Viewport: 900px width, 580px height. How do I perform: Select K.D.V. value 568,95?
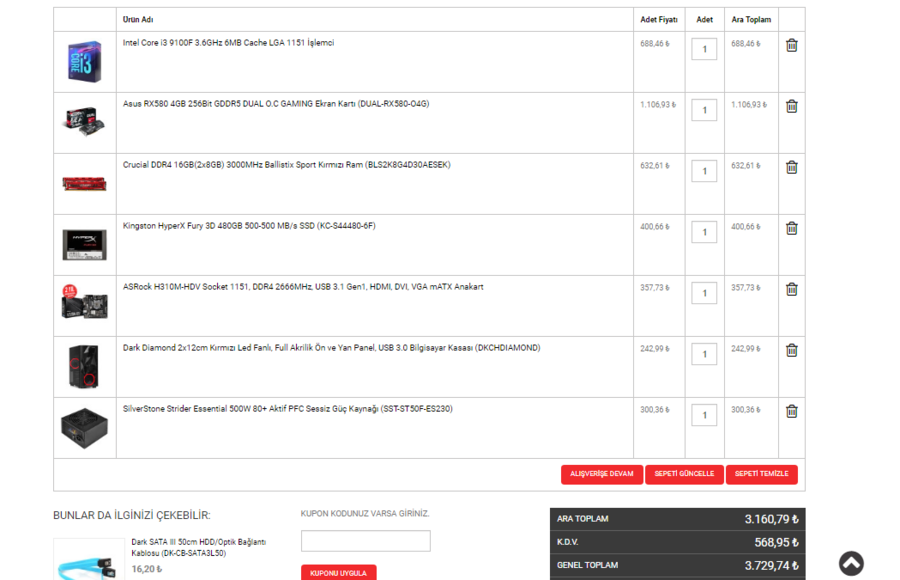776,543
